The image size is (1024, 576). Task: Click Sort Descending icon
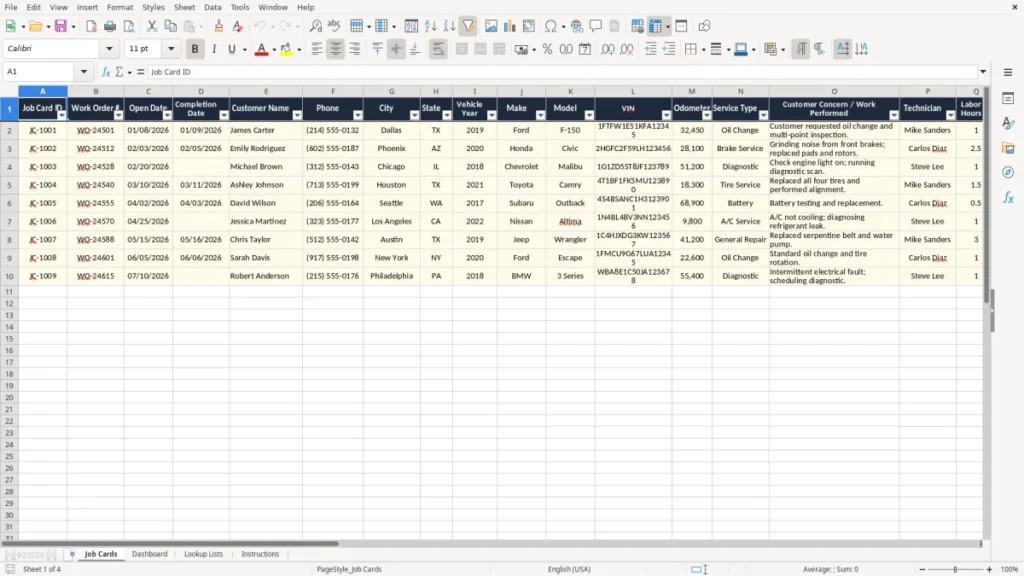[449, 26]
